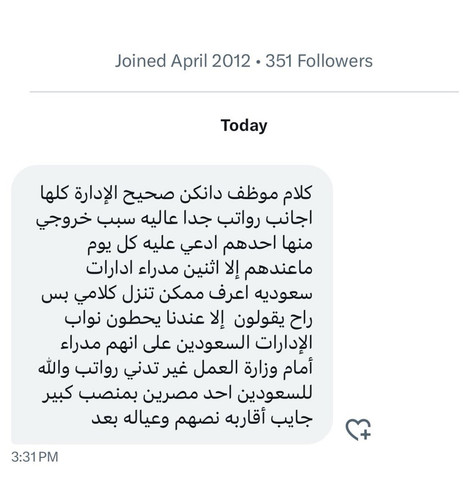This screenshot has height=500, width=463.
Task: Select the line beginning with للسعودين احد
Action: [x=177, y=394]
